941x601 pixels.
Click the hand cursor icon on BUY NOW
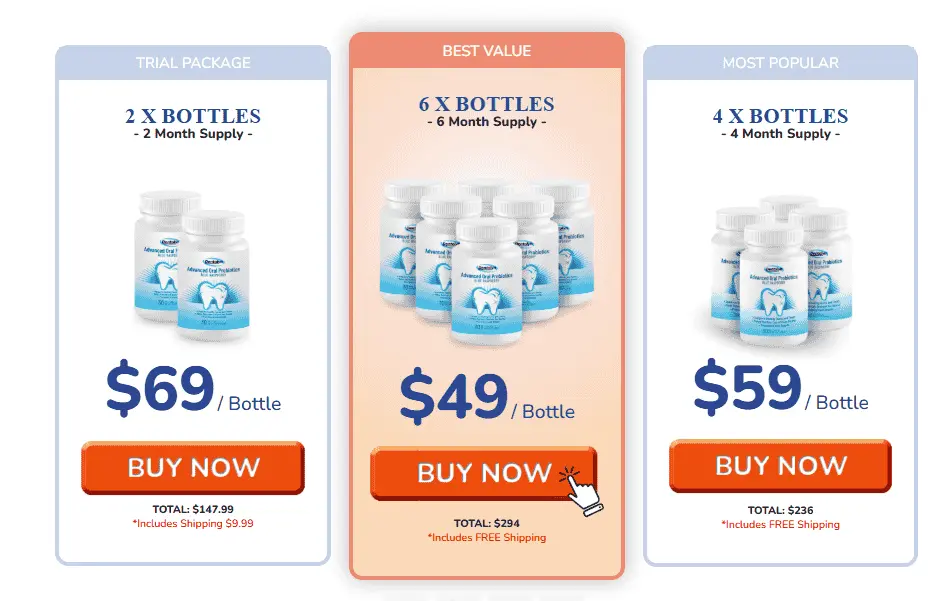point(581,491)
